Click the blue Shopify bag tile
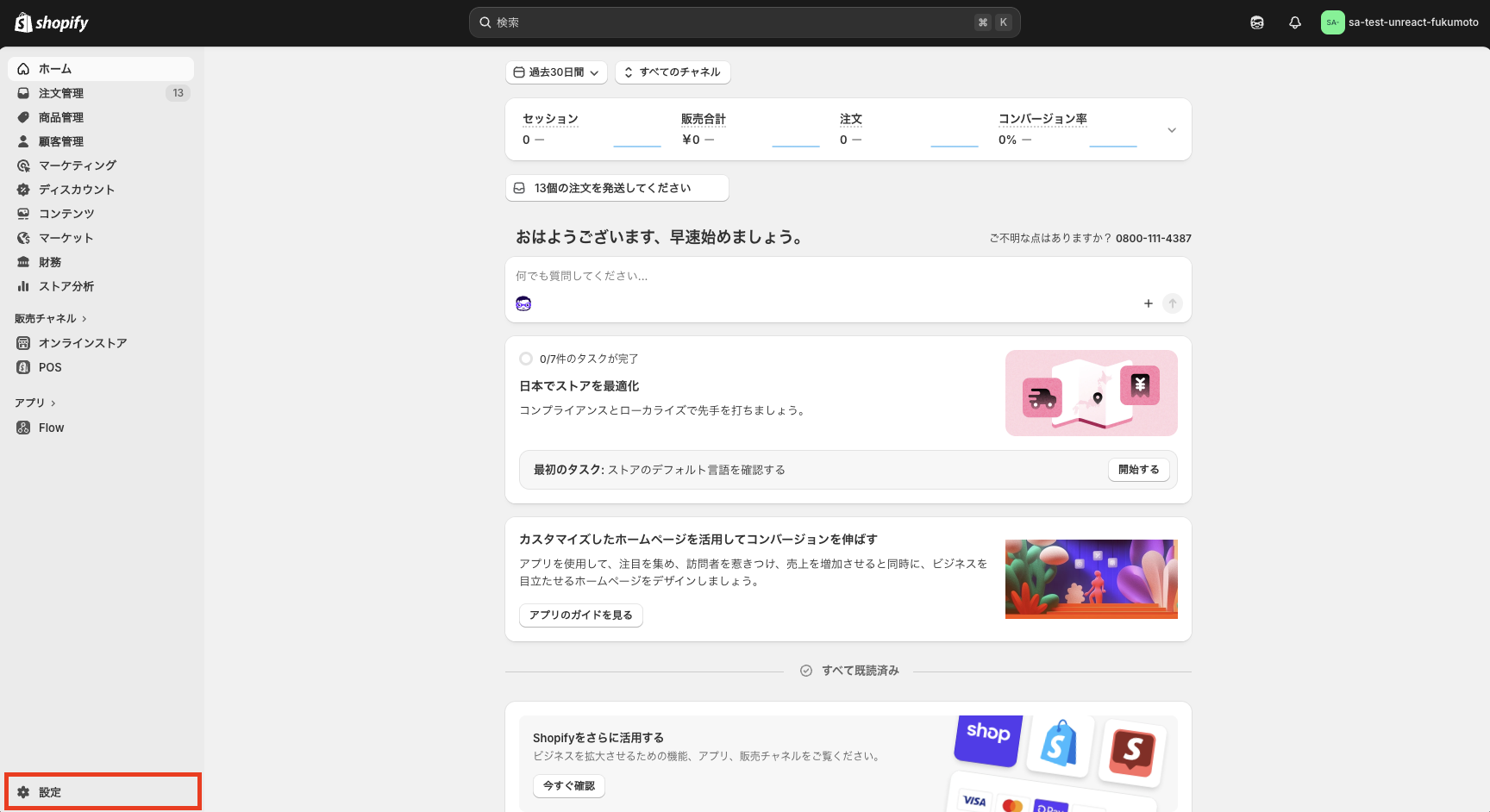Viewport: 1490px width, 812px height. coord(1059,745)
